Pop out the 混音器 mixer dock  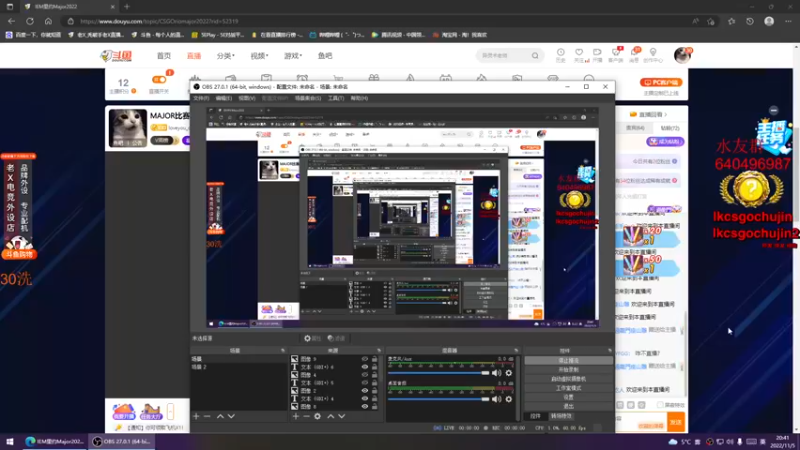pos(516,351)
